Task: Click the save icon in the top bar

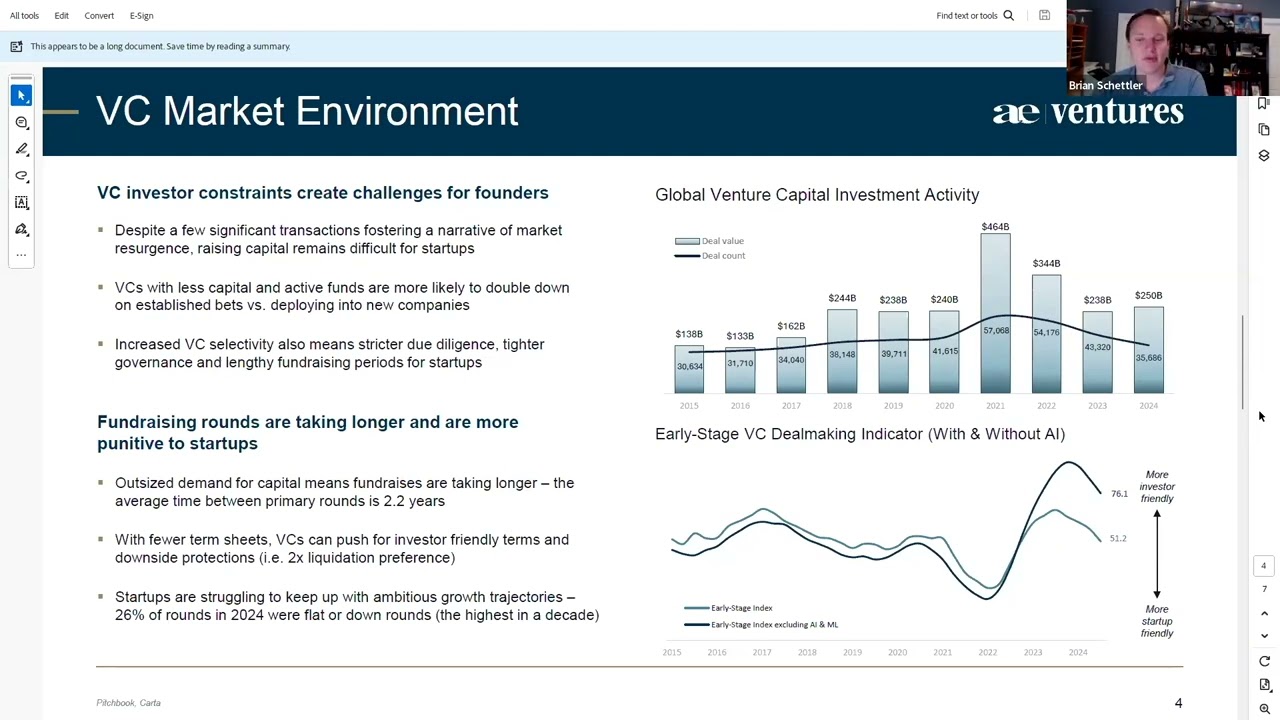Action: pos(1044,15)
